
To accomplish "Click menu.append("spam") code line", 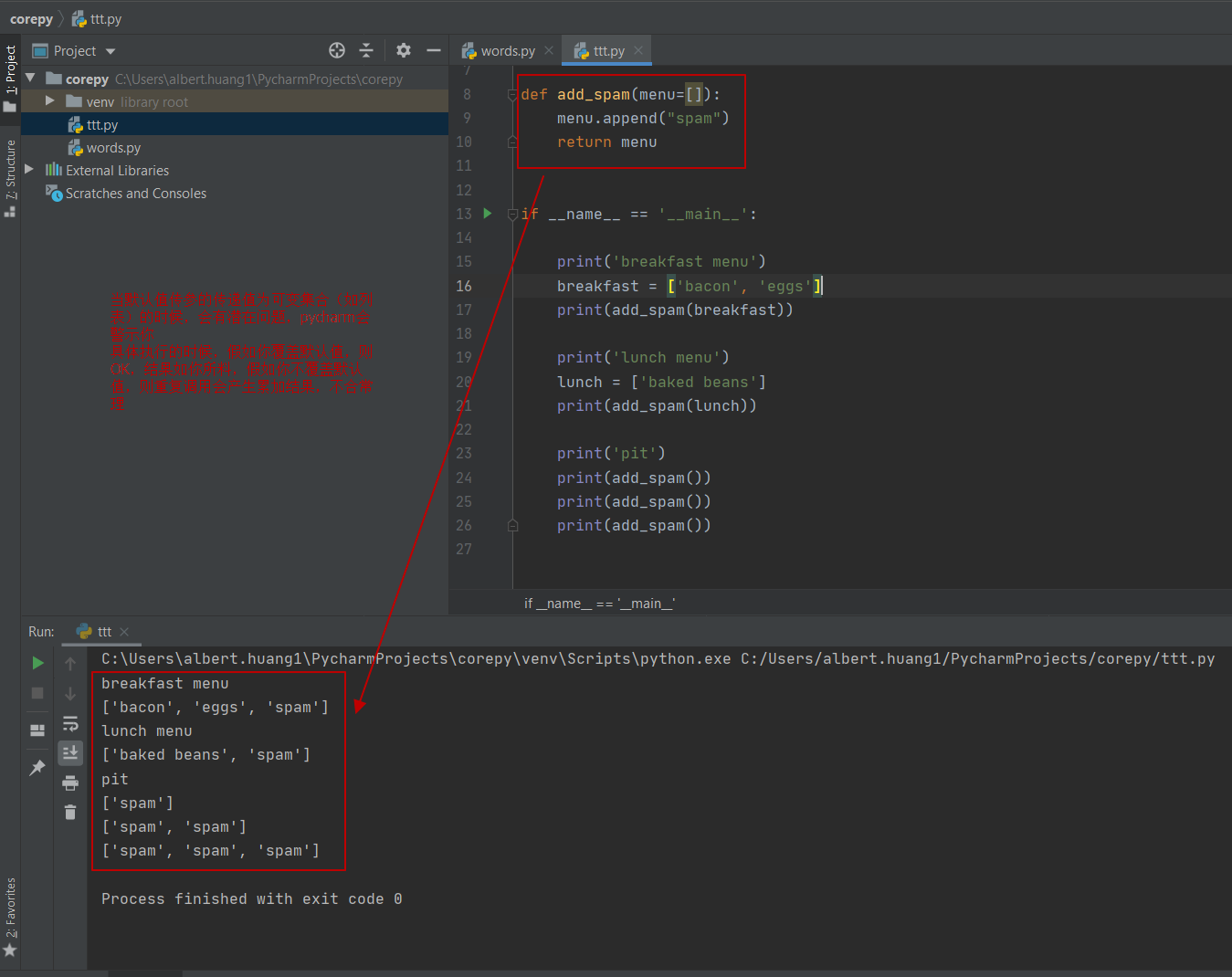I will pos(643,118).
